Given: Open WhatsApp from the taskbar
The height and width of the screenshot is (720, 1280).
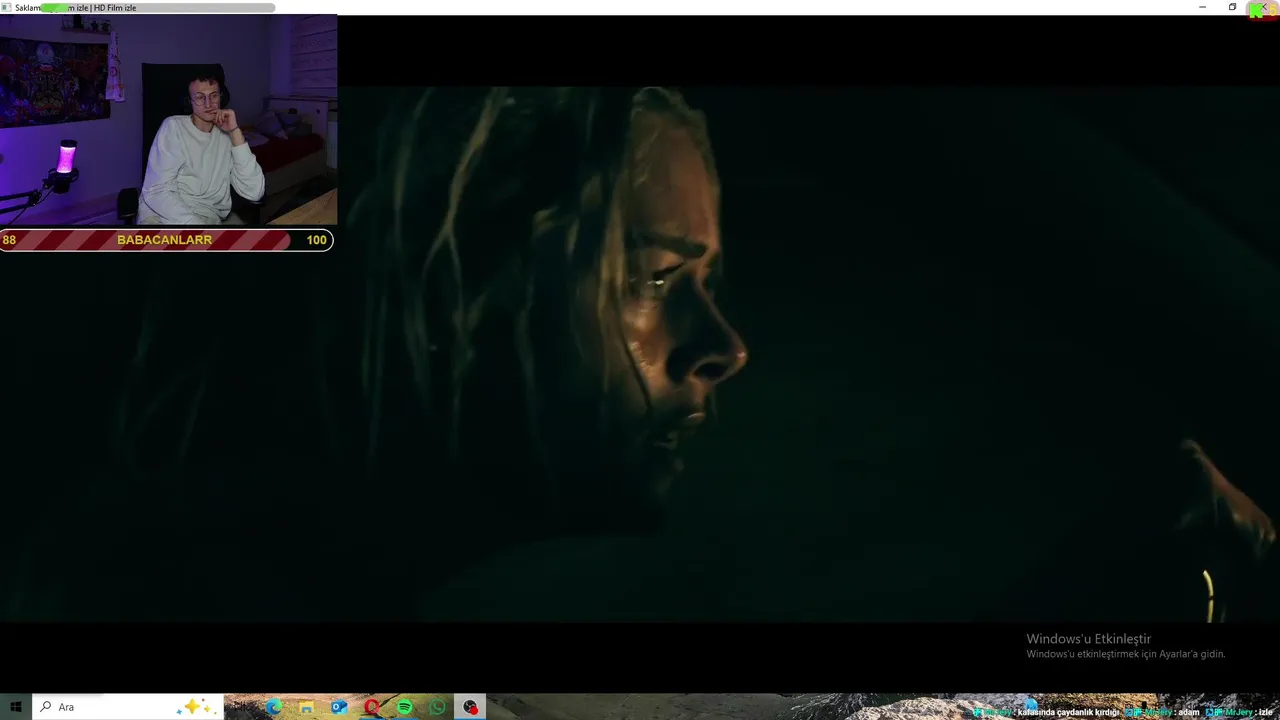Looking at the screenshot, I should 438,707.
